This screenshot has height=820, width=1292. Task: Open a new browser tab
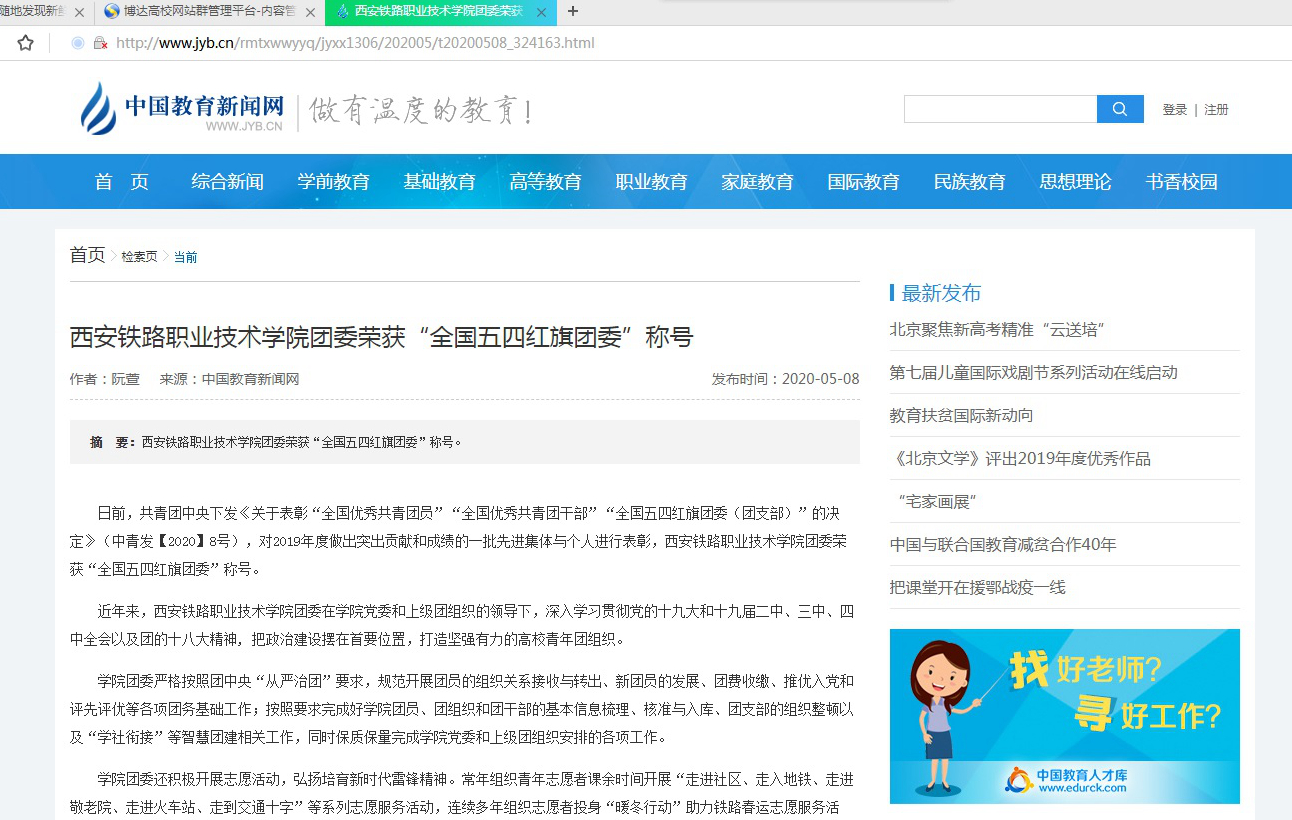tap(573, 11)
